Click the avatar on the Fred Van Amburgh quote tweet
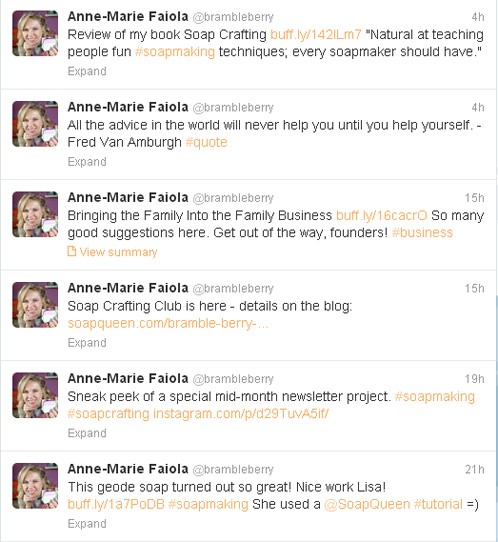 (35, 124)
